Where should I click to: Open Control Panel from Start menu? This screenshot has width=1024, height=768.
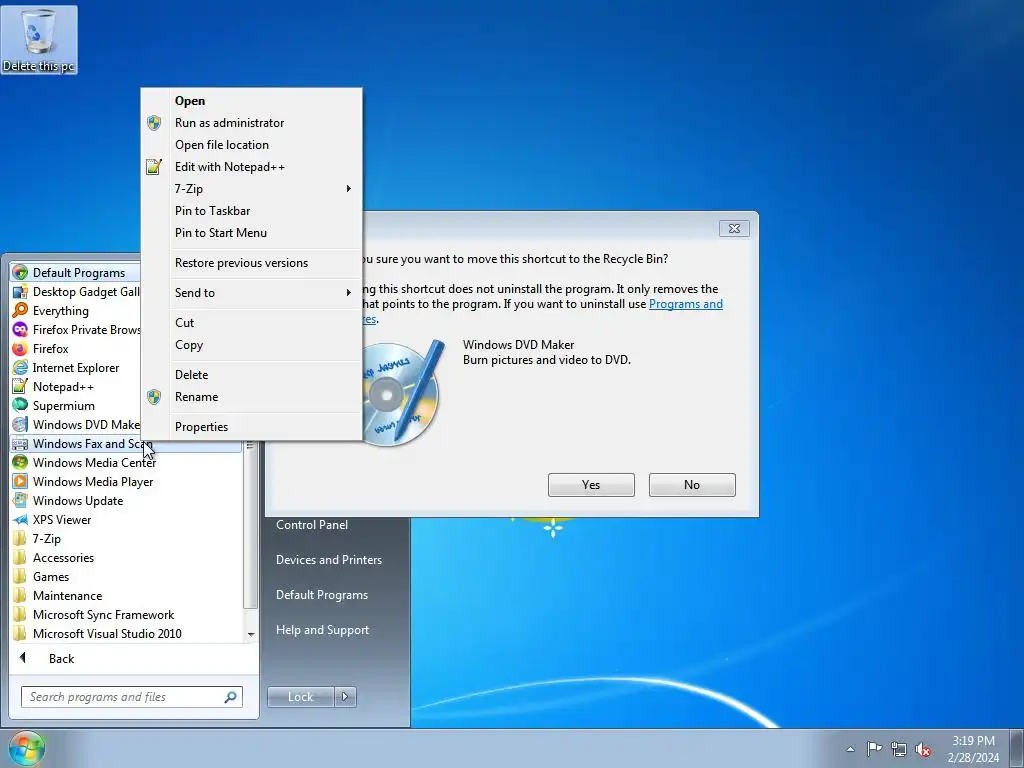pyautogui.click(x=312, y=525)
